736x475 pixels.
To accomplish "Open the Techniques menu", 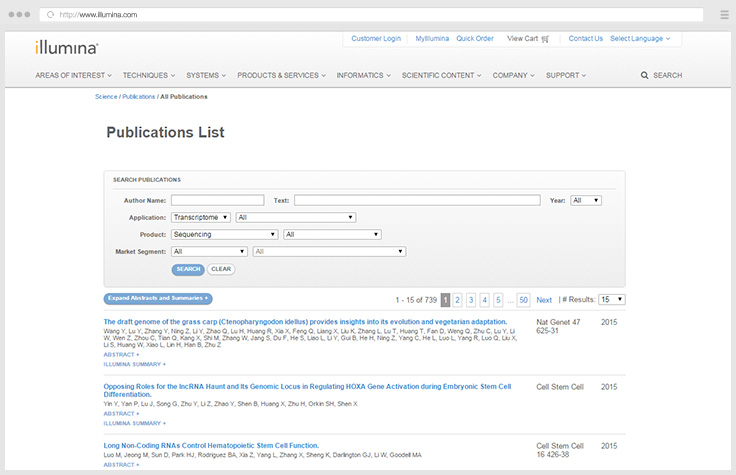I will [x=148, y=75].
